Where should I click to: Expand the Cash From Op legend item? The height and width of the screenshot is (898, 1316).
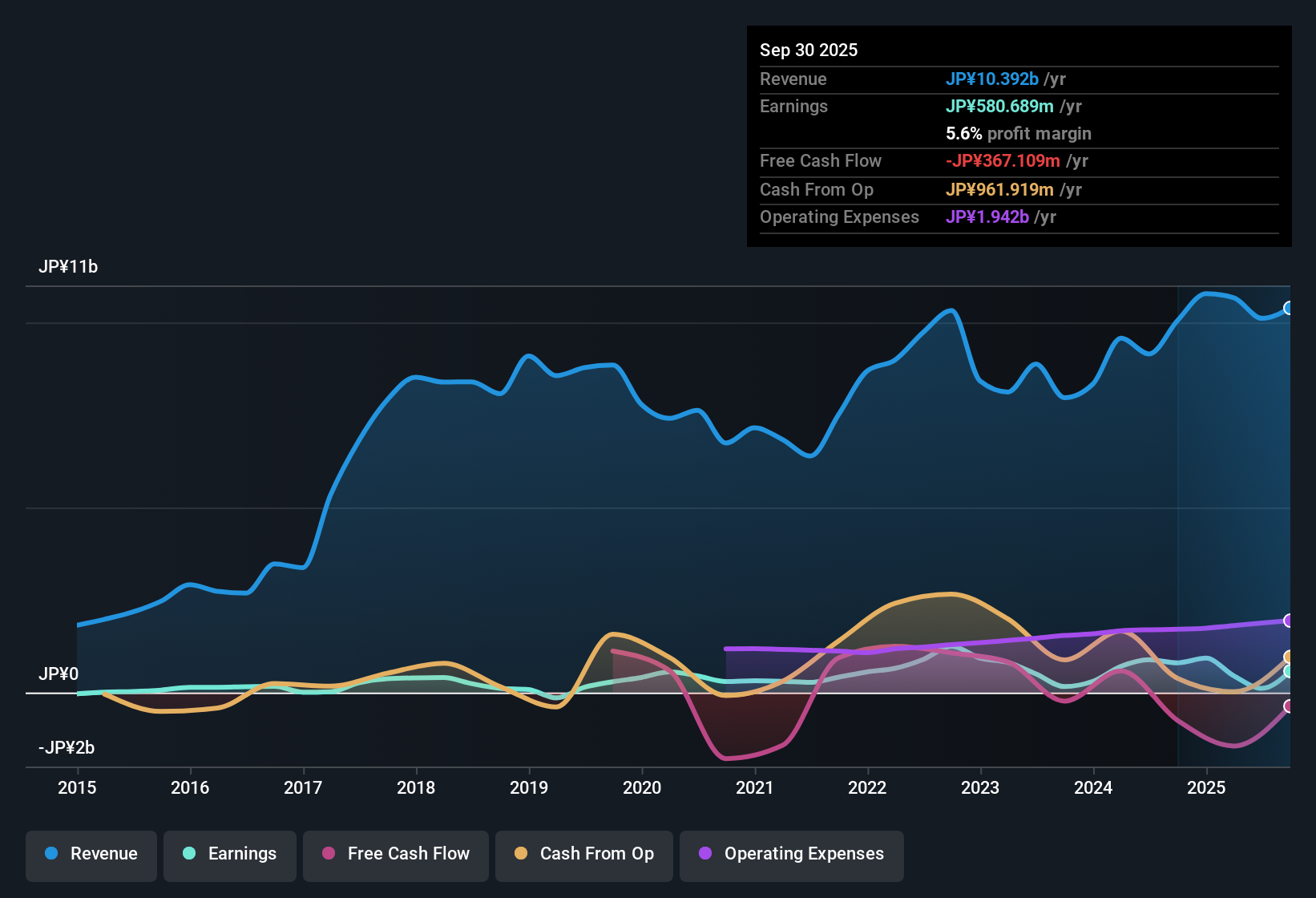pos(583,854)
